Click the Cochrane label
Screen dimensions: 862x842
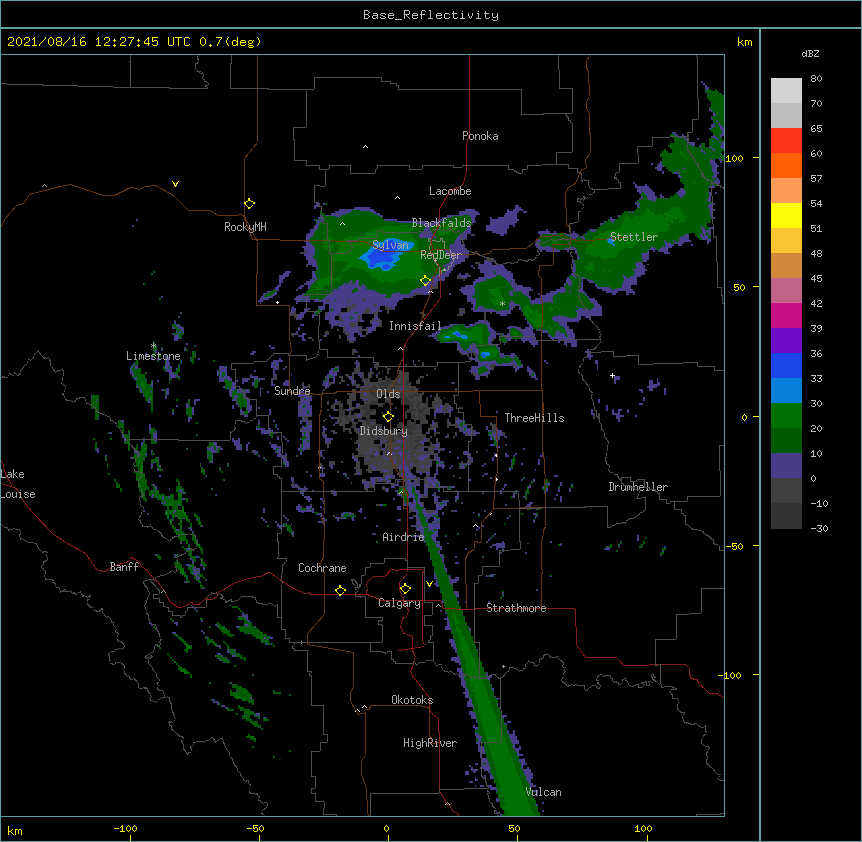322,568
